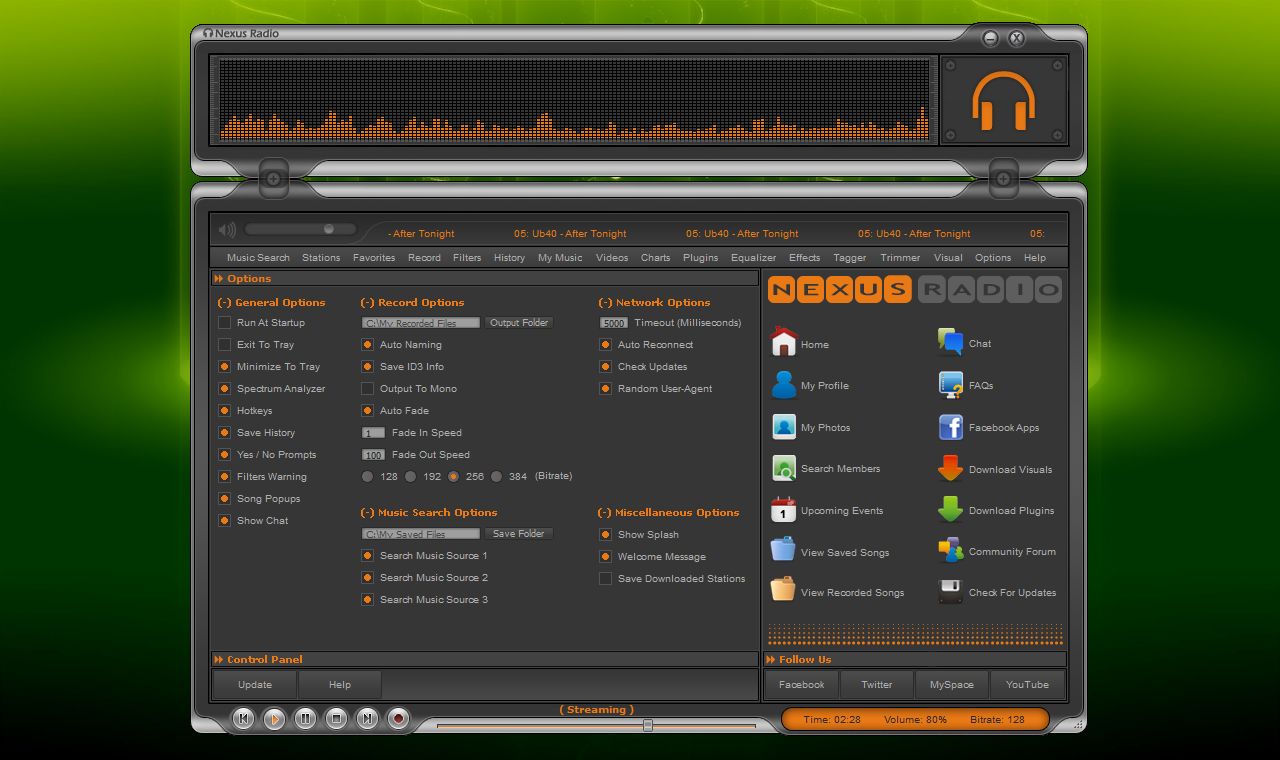Click the Download Plugins green arrow icon
The image size is (1280, 760).
pyautogui.click(x=950, y=510)
